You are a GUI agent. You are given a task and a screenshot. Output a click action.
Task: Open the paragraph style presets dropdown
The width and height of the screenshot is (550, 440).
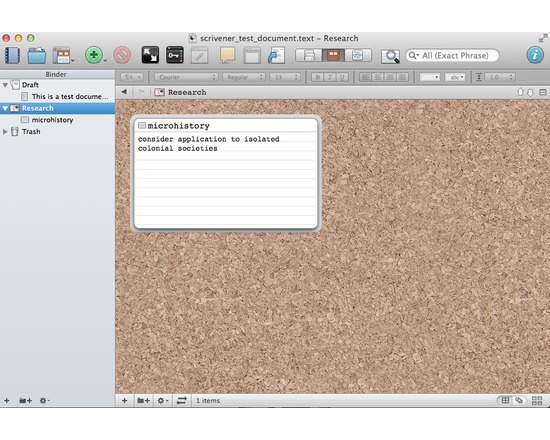point(132,77)
